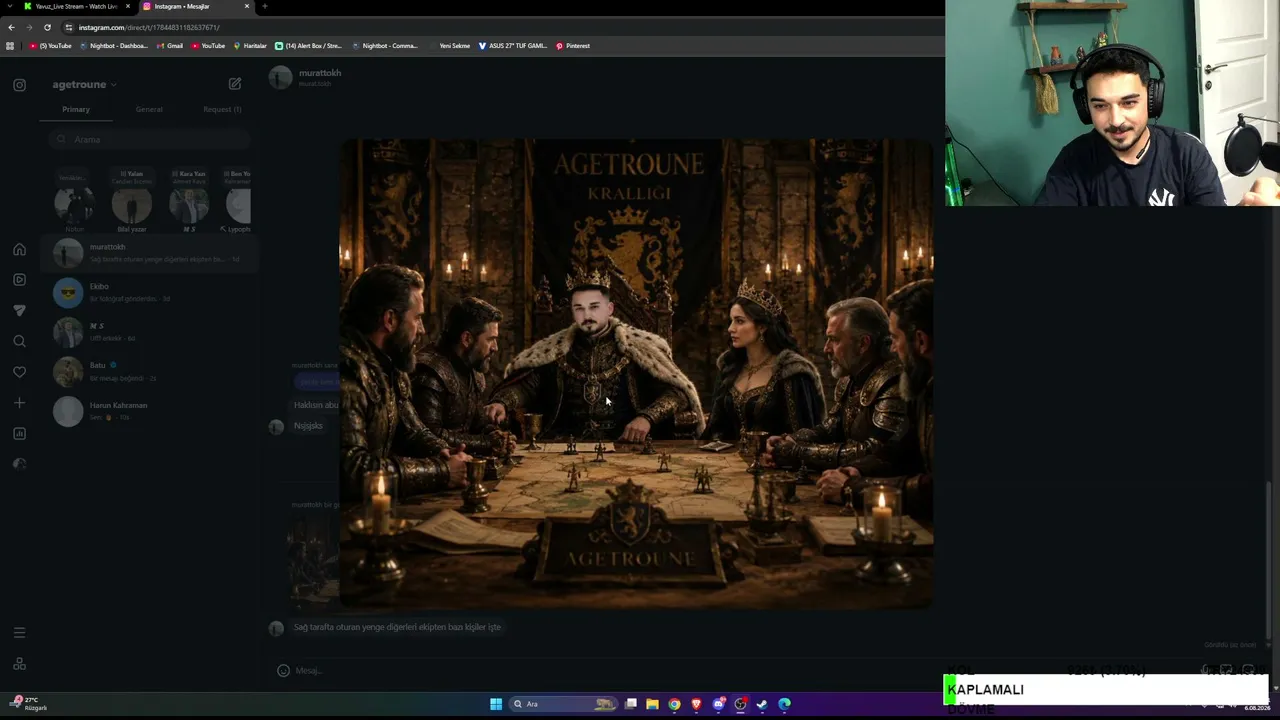Image resolution: width=1280 pixels, height=720 pixels.
Task: Open Google Chrome from the taskbar
Action: point(674,704)
